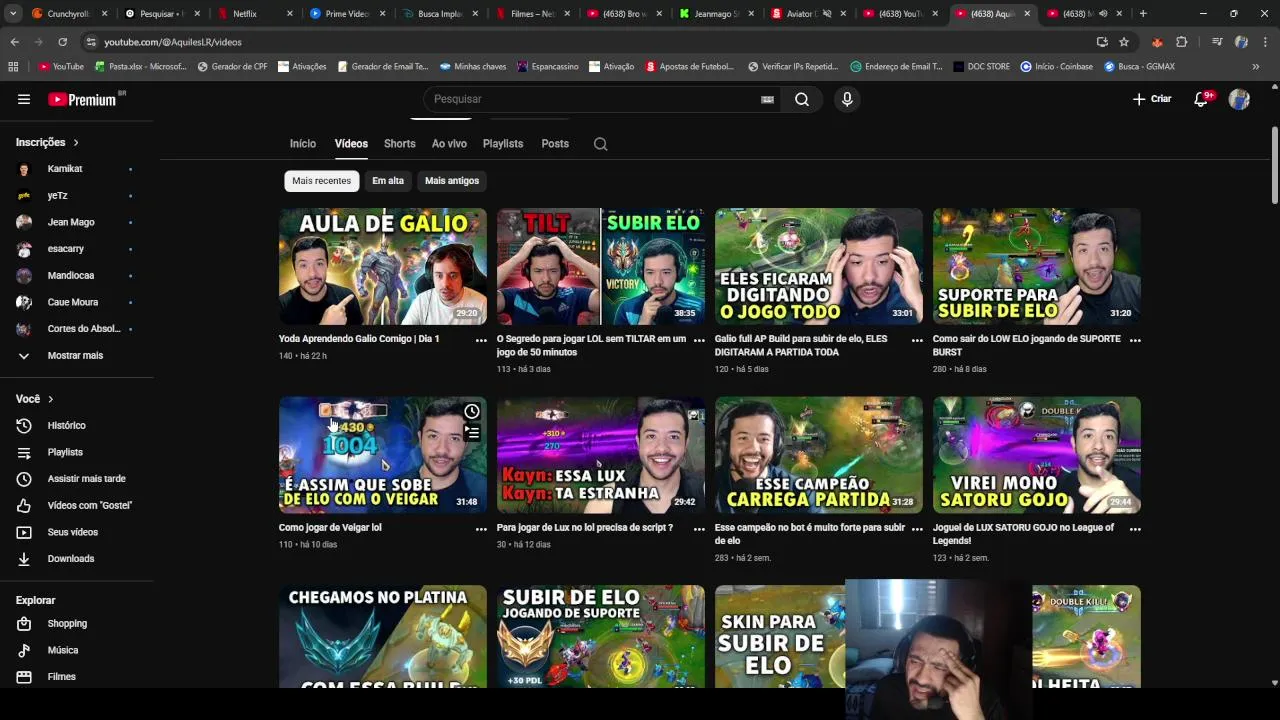This screenshot has height=720, width=1280.
Task: Reload the page in browser
Action: coord(62,42)
